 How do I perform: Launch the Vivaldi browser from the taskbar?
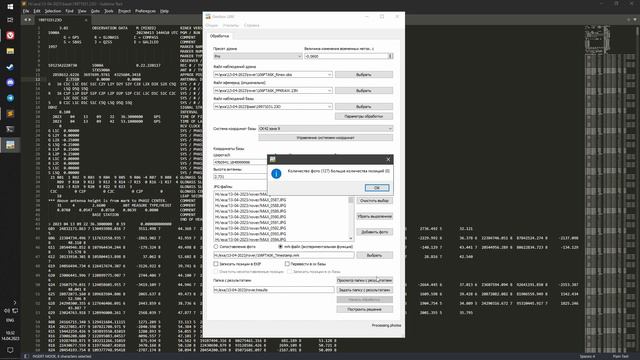(x=10, y=36)
